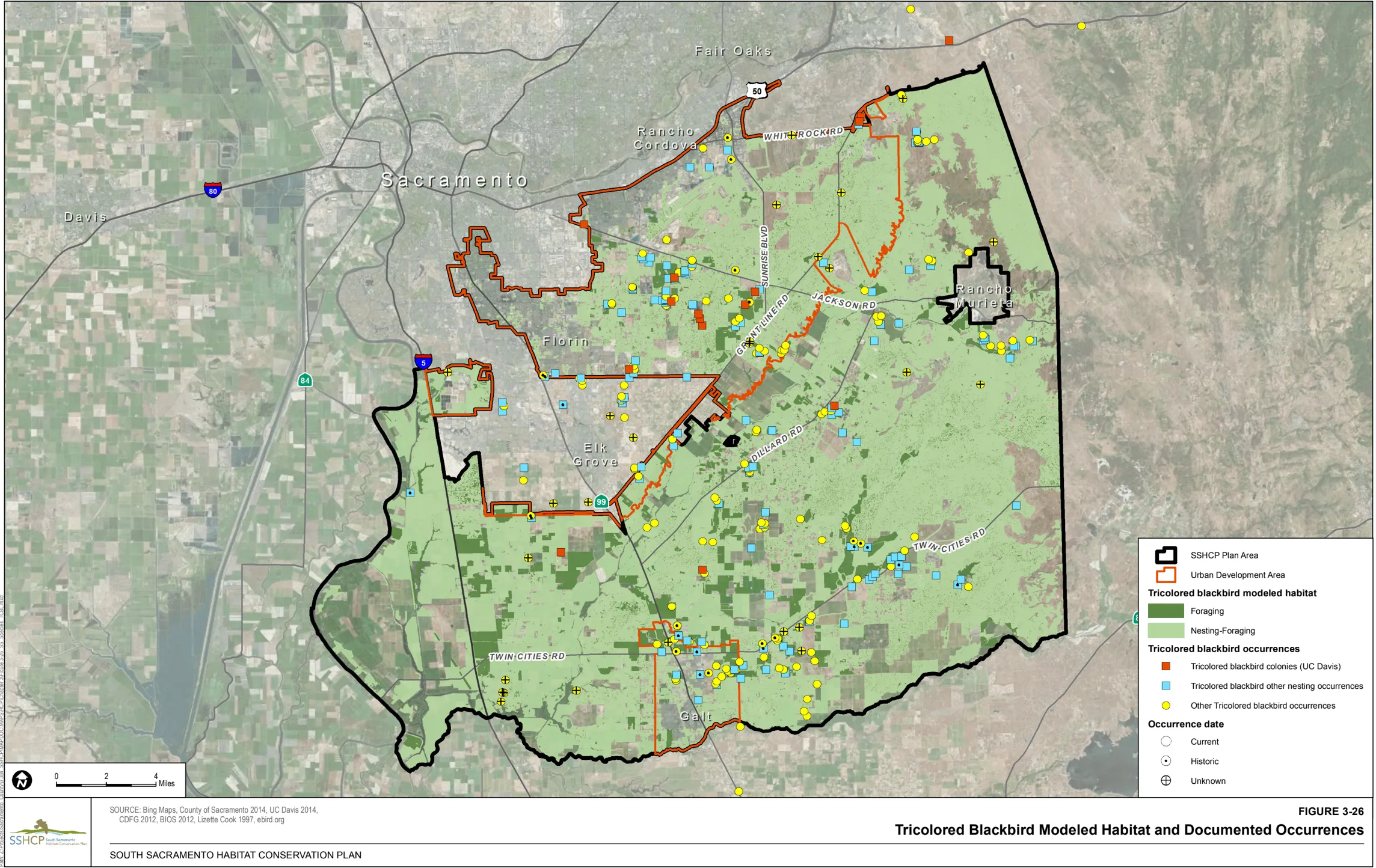The image size is (1376, 868).
Task: Click the Florin label
Action: (x=566, y=341)
